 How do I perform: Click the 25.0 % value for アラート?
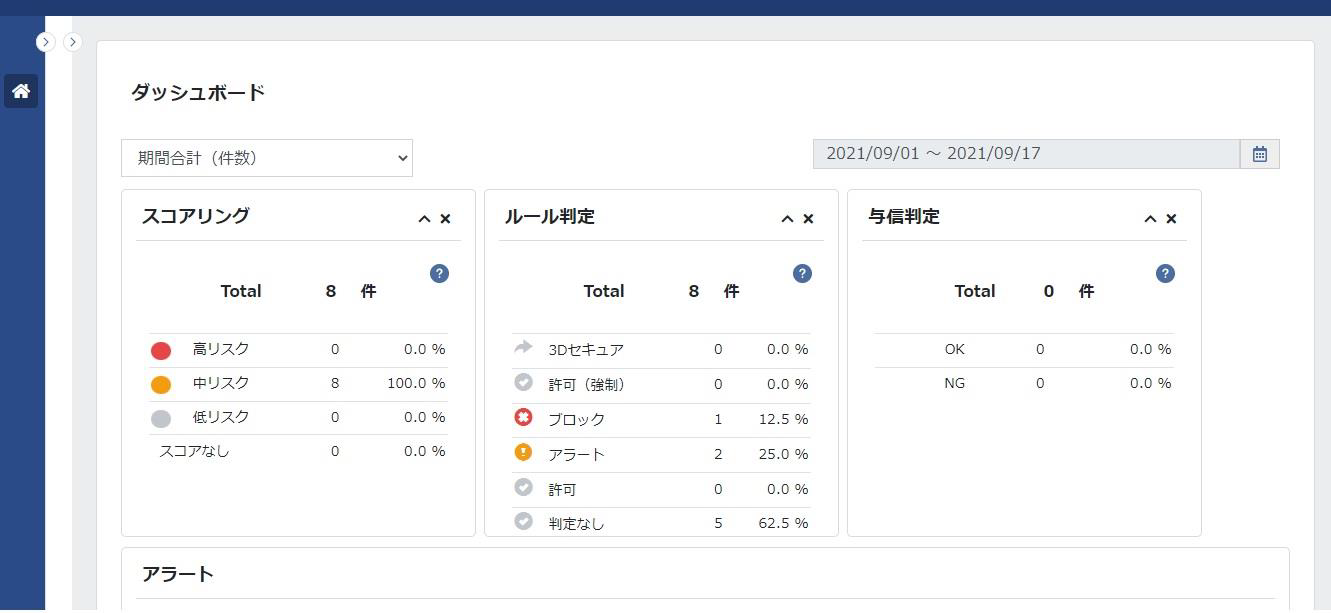pyautogui.click(x=783, y=454)
